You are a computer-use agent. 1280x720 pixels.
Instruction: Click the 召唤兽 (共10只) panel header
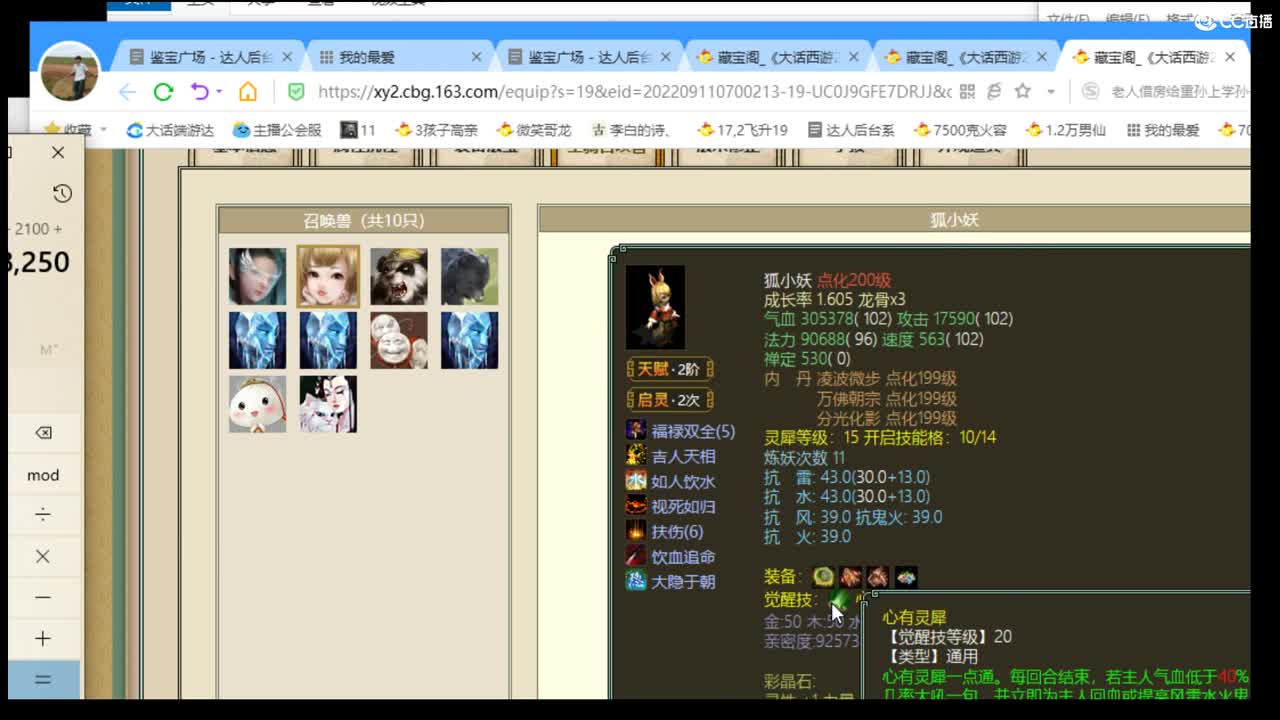(x=364, y=220)
